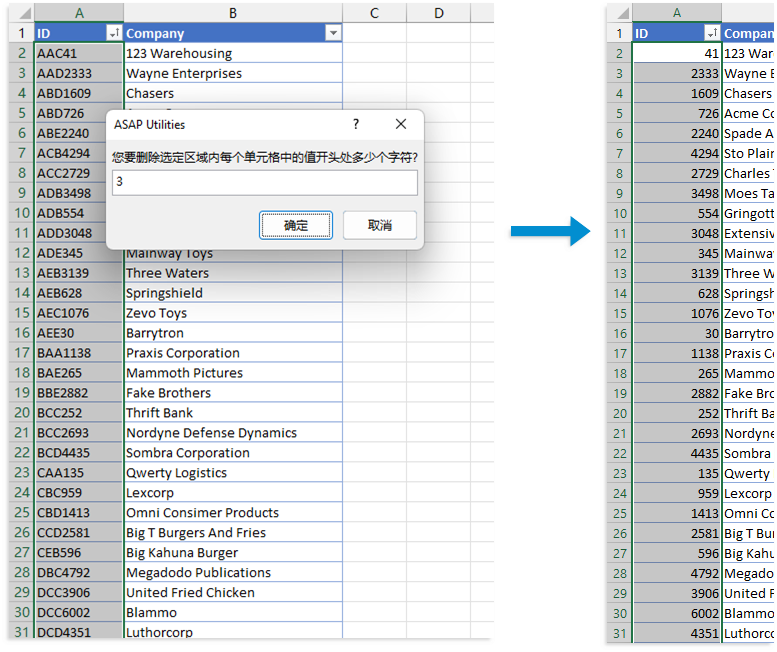
Task: Click cell AAD2333
Action: pos(79,73)
